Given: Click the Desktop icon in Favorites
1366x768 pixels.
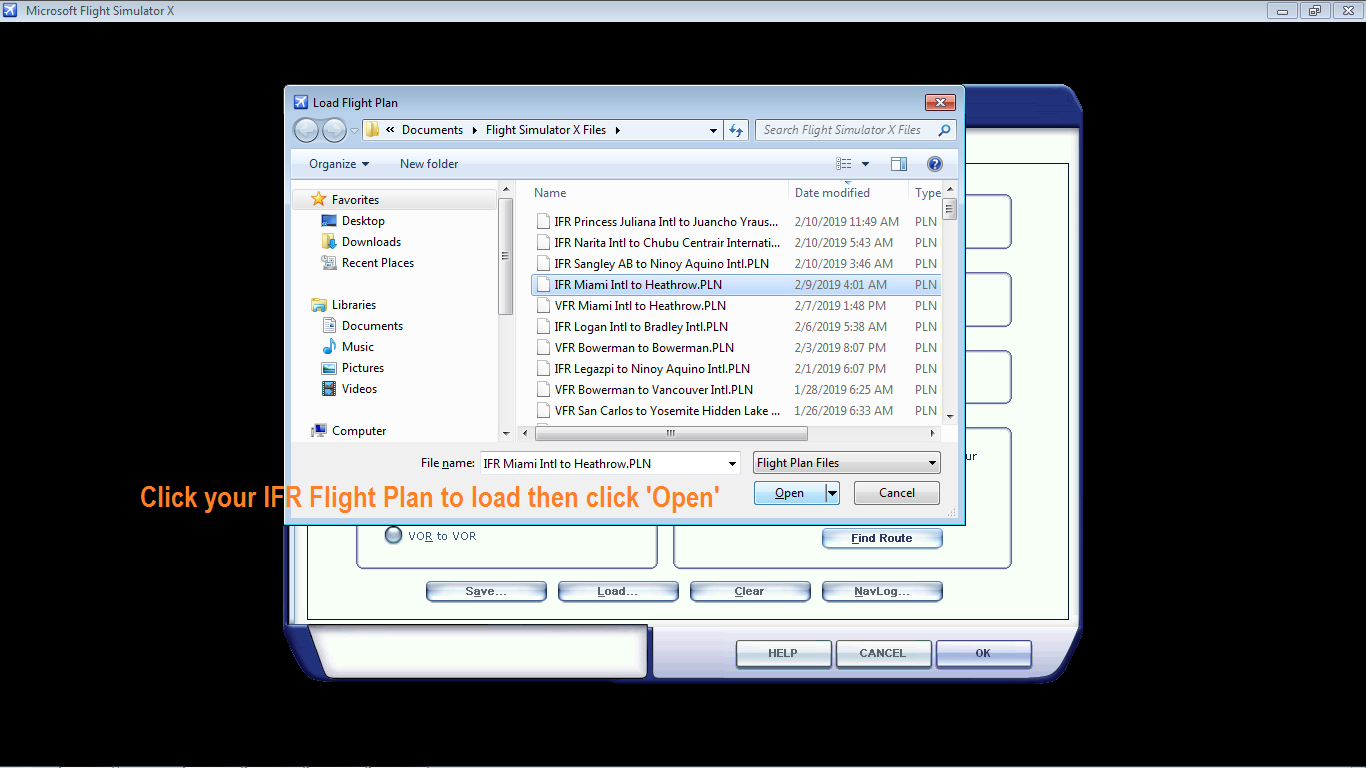Looking at the screenshot, I should point(329,221).
